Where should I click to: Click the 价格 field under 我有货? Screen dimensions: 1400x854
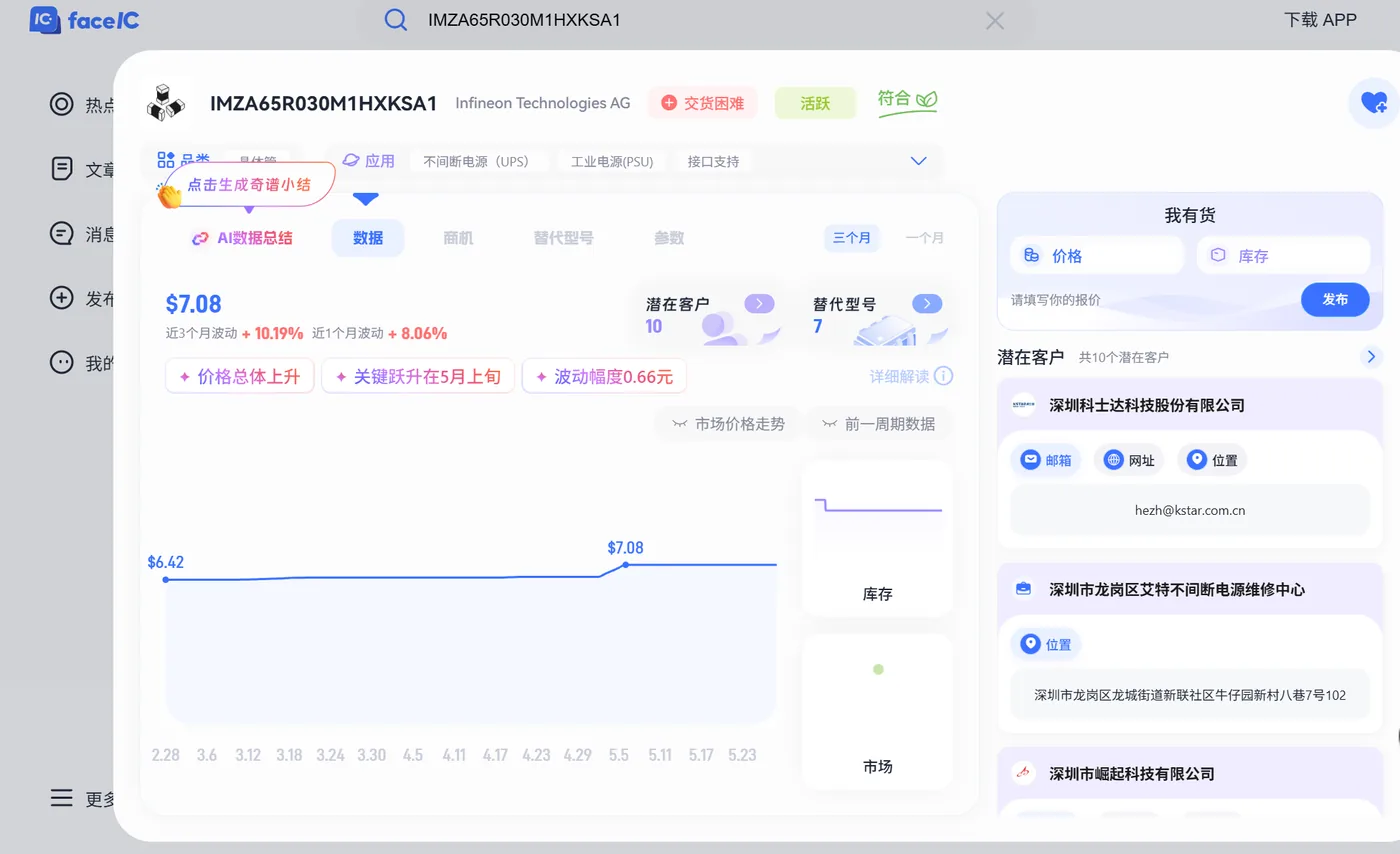(1097, 256)
